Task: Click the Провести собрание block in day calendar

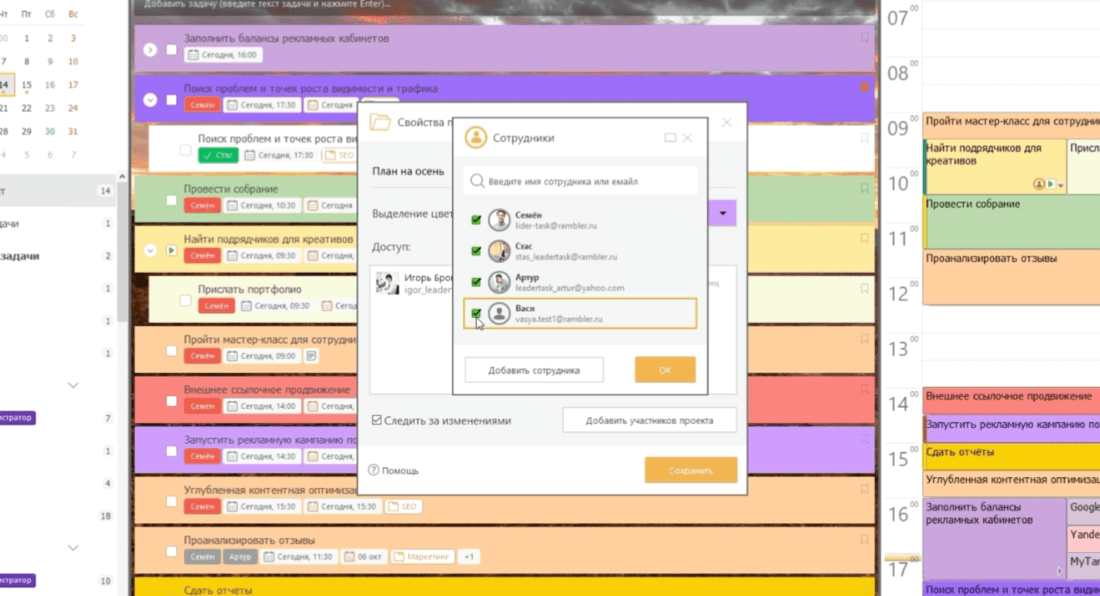Action: click(1010, 220)
